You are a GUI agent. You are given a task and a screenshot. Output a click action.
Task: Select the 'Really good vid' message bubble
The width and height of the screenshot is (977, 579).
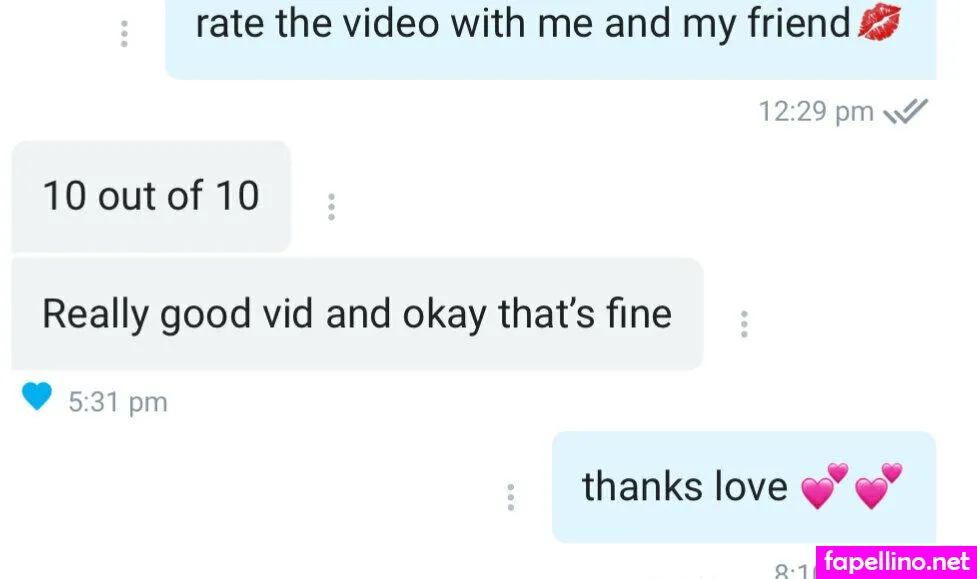tap(358, 313)
